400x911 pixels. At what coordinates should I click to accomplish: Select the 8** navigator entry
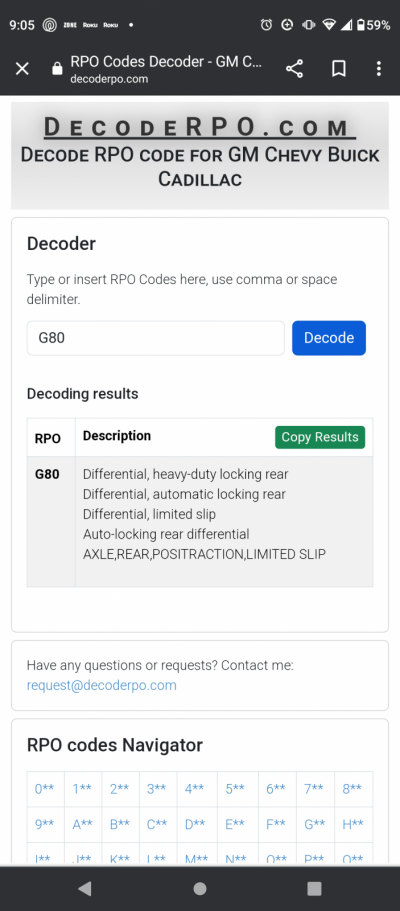(352, 788)
